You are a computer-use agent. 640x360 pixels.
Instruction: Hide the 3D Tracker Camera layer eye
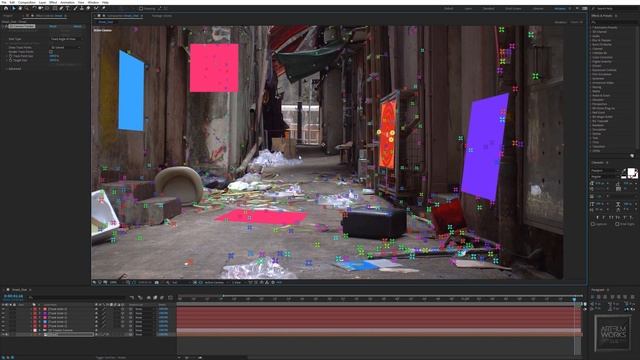3,330
